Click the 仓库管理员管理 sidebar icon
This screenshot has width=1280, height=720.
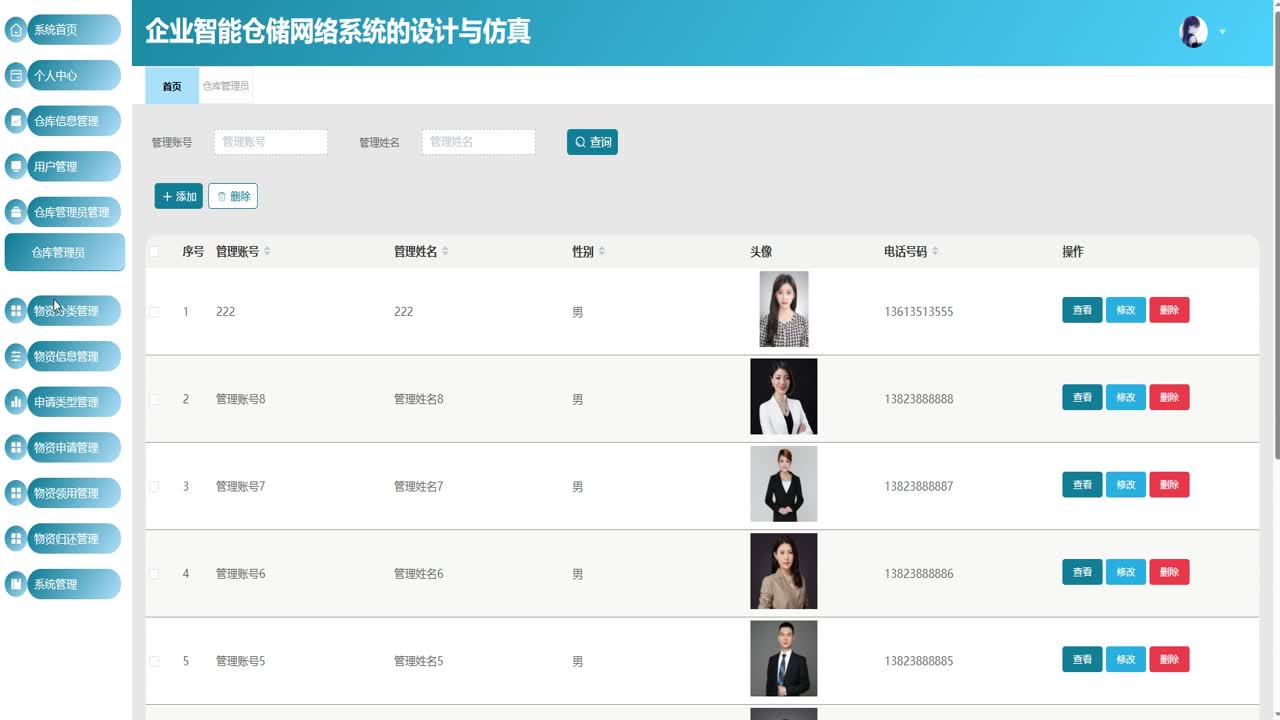(x=16, y=212)
